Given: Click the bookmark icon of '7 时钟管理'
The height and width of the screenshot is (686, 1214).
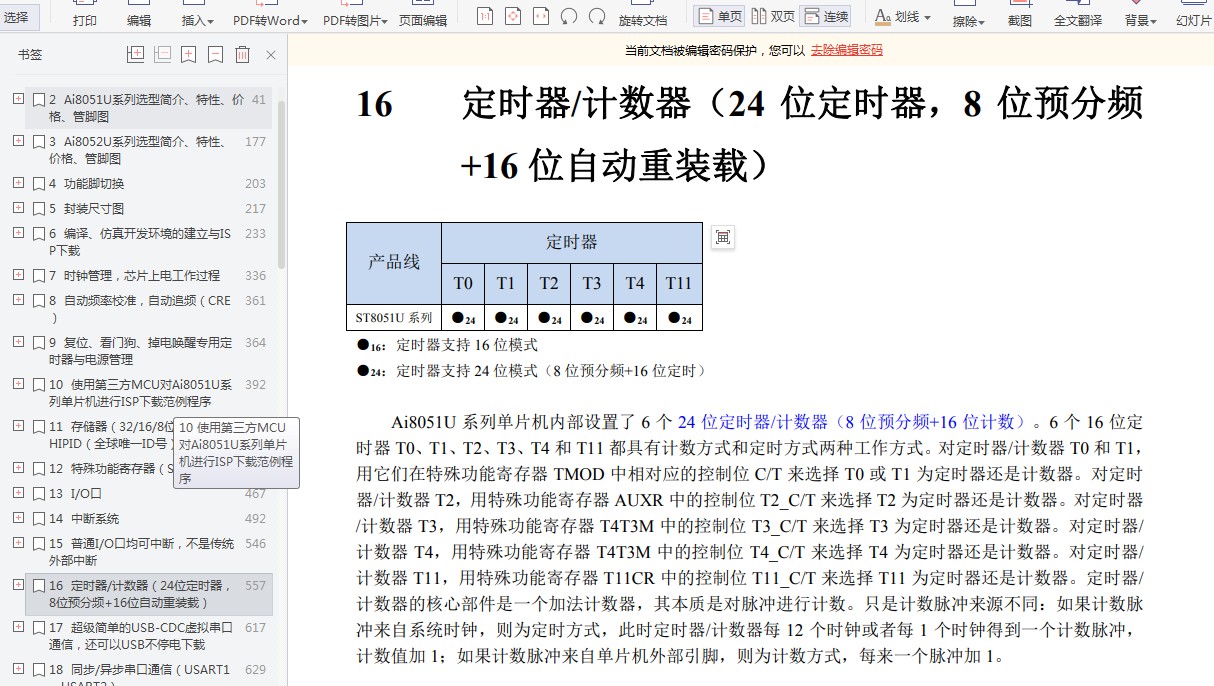Looking at the screenshot, I should (x=39, y=275).
